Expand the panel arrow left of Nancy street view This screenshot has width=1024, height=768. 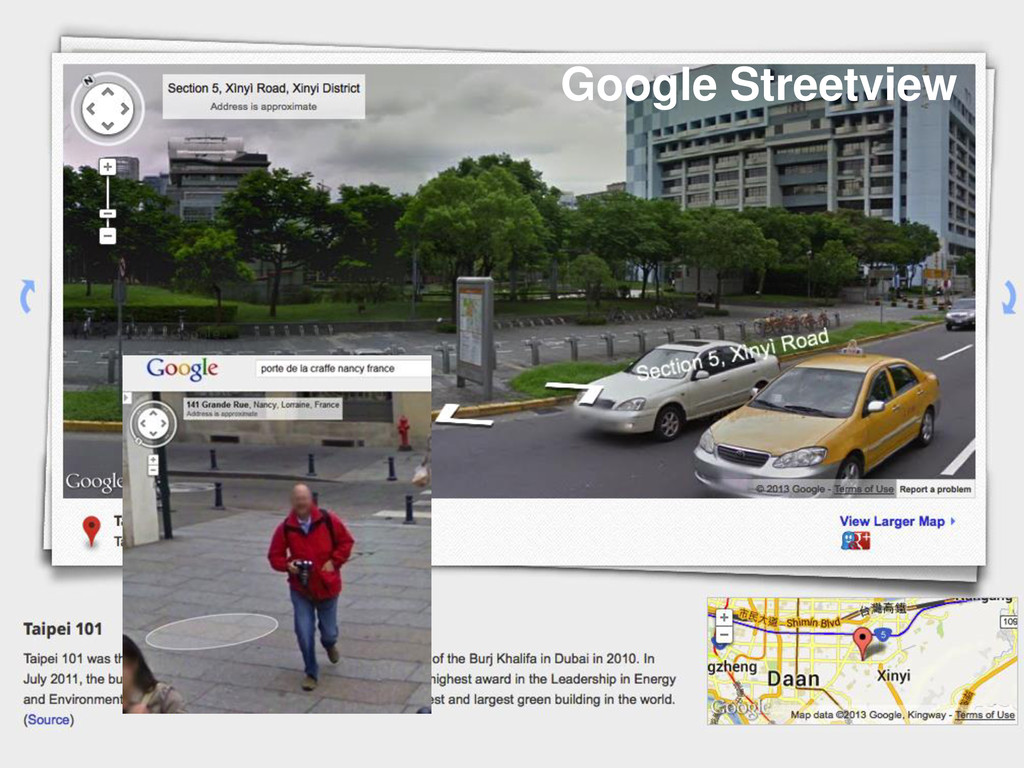coord(127,398)
